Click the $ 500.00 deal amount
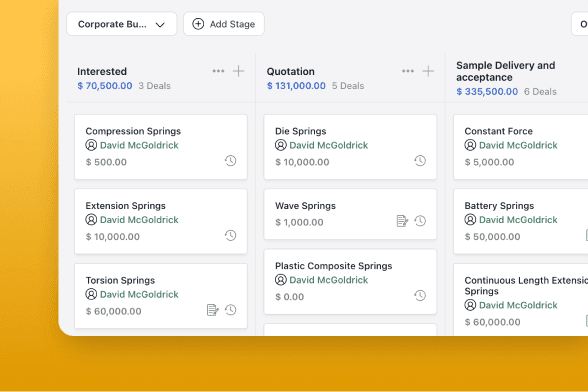Viewport: 588px width, 392px height. 106,162
